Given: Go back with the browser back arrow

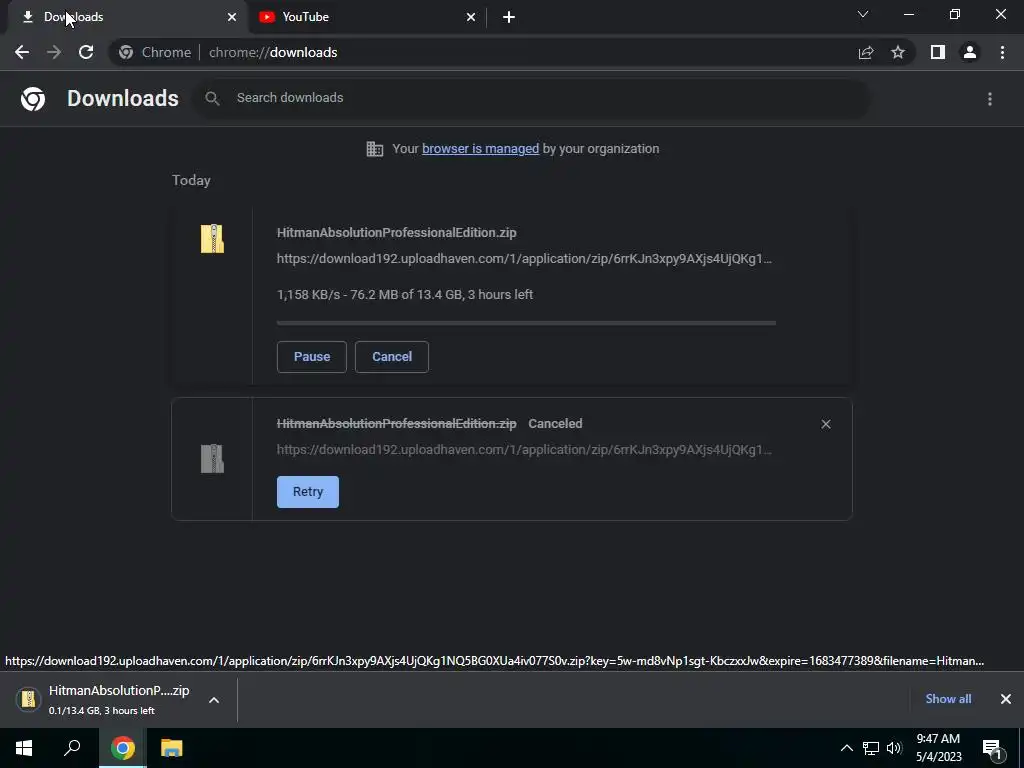Looking at the screenshot, I should (x=22, y=52).
